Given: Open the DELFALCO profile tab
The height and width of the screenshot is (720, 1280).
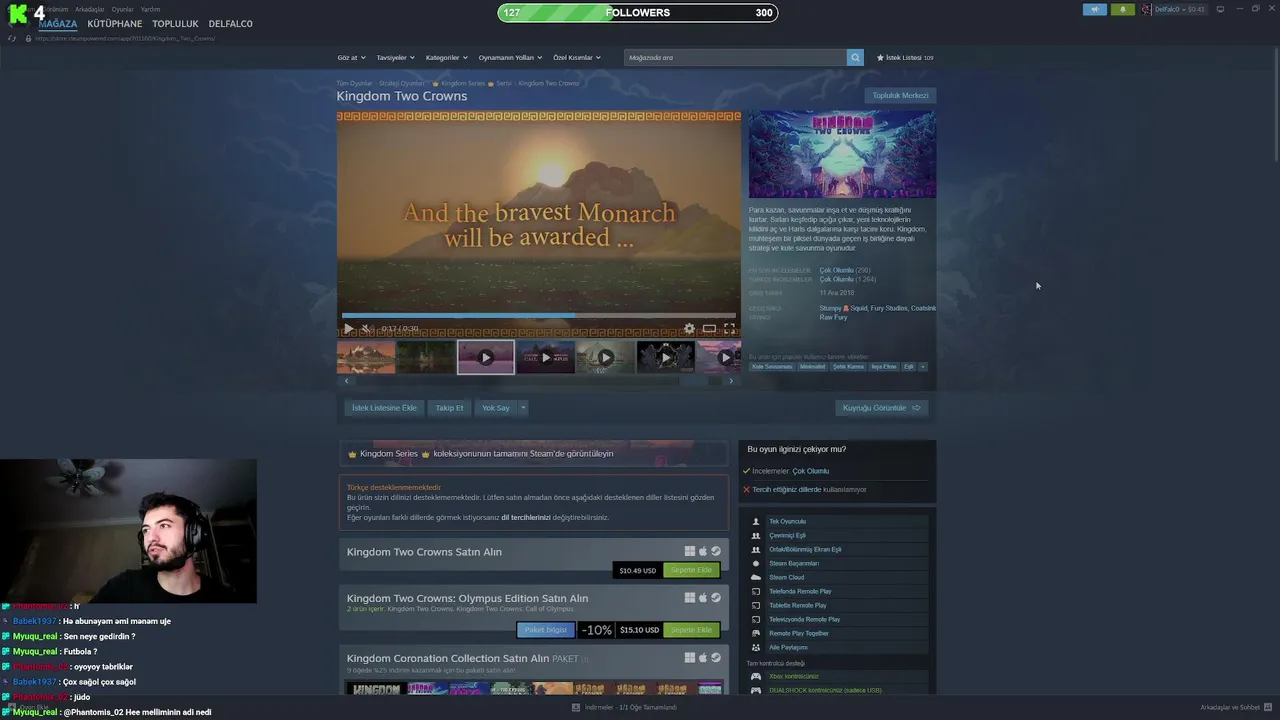Looking at the screenshot, I should coord(231,24).
